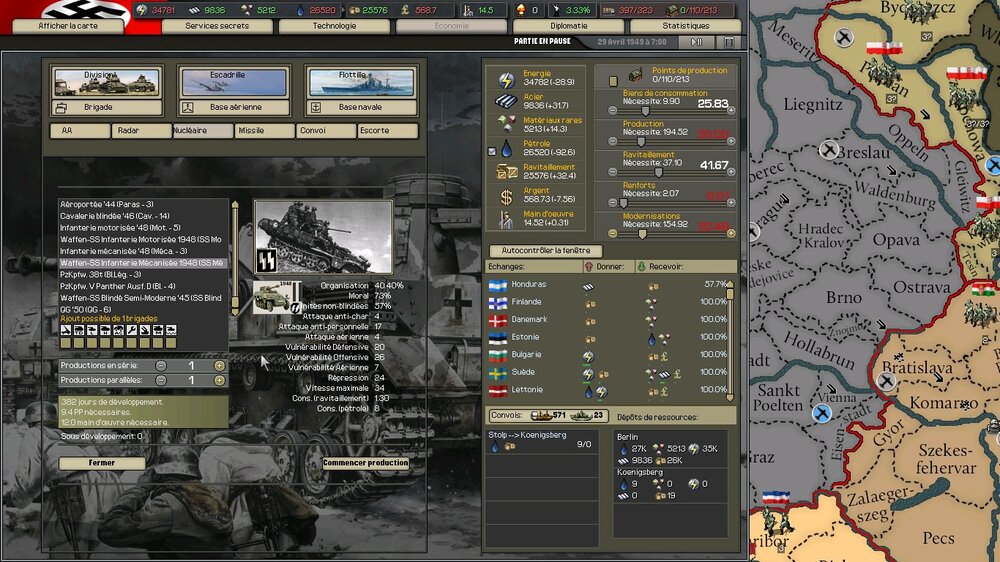This screenshot has height=562, width=1000.
Task: Click the Division tank image button
Action: pos(107,82)
